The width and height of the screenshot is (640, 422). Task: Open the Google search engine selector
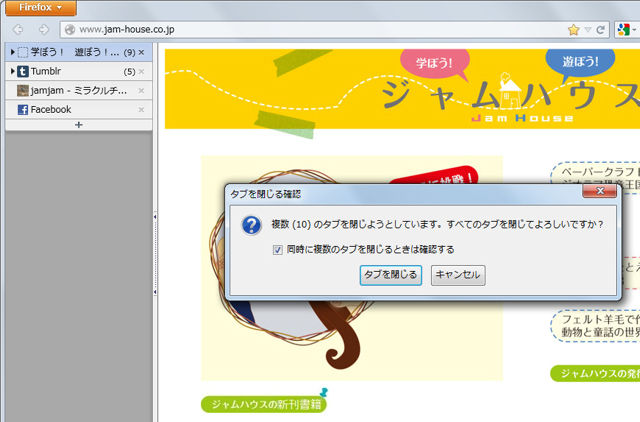point(627,29)
